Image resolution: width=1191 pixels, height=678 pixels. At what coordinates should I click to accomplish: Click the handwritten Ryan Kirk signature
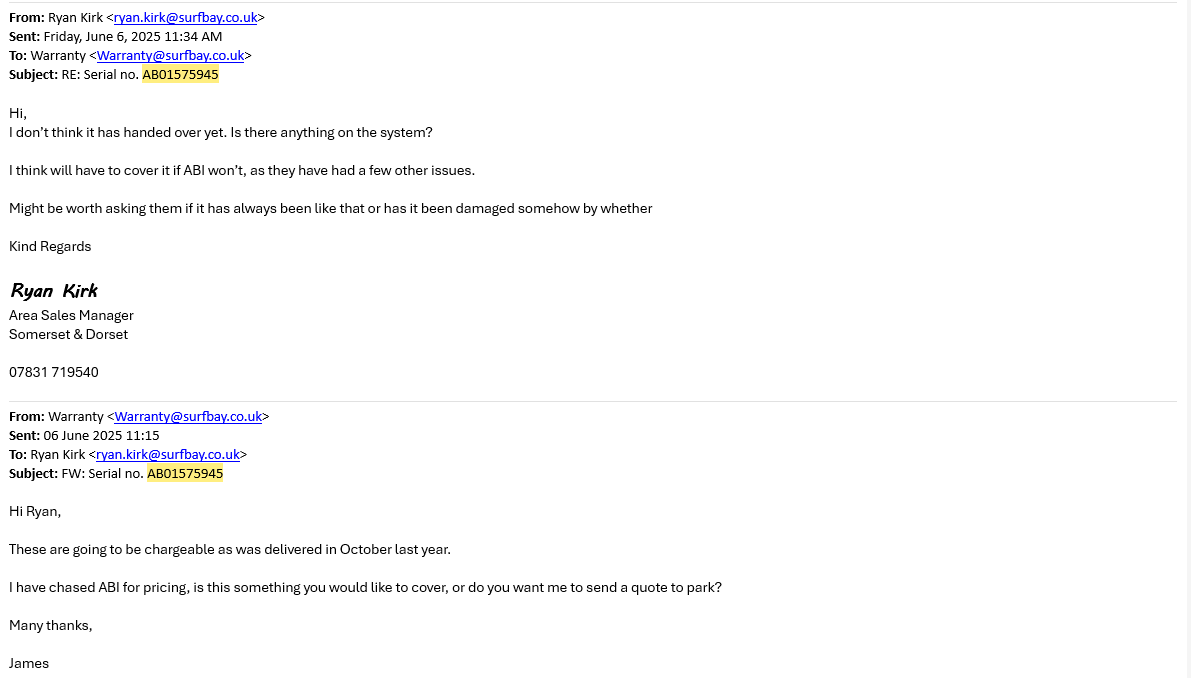(54, 291)
